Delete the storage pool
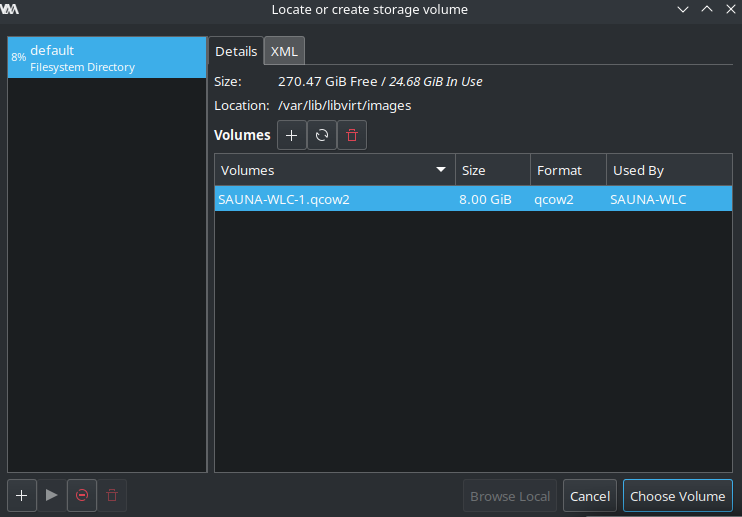This screenshot has width=742, height=517. [112, 495]
